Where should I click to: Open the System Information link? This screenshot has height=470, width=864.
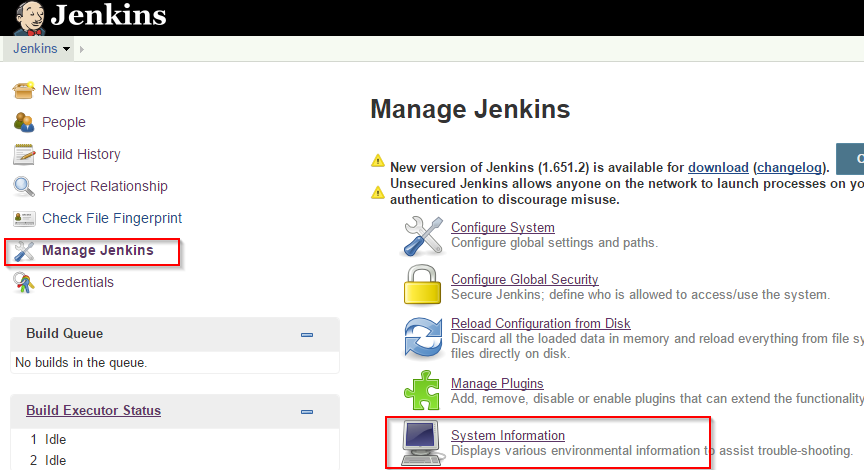[x=507, y=435]
